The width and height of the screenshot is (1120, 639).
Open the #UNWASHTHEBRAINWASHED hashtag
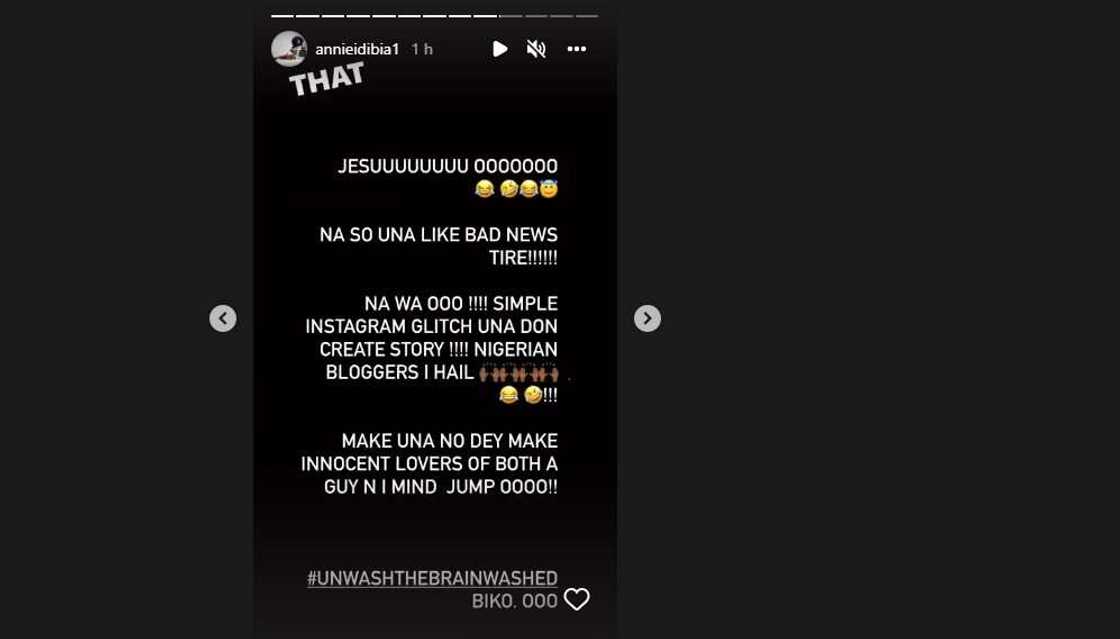pyautogui.click(x=432, y=578)
